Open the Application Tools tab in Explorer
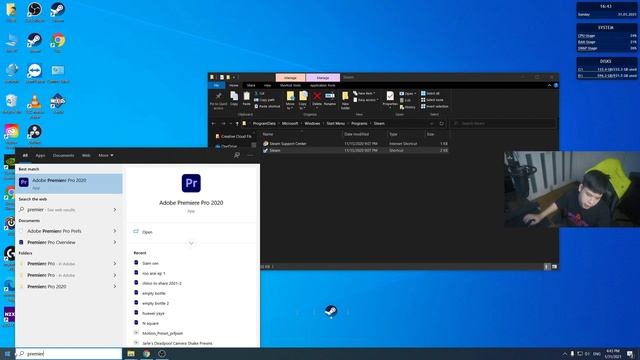This screenshot has height=360, width=640. click(322, 85)
